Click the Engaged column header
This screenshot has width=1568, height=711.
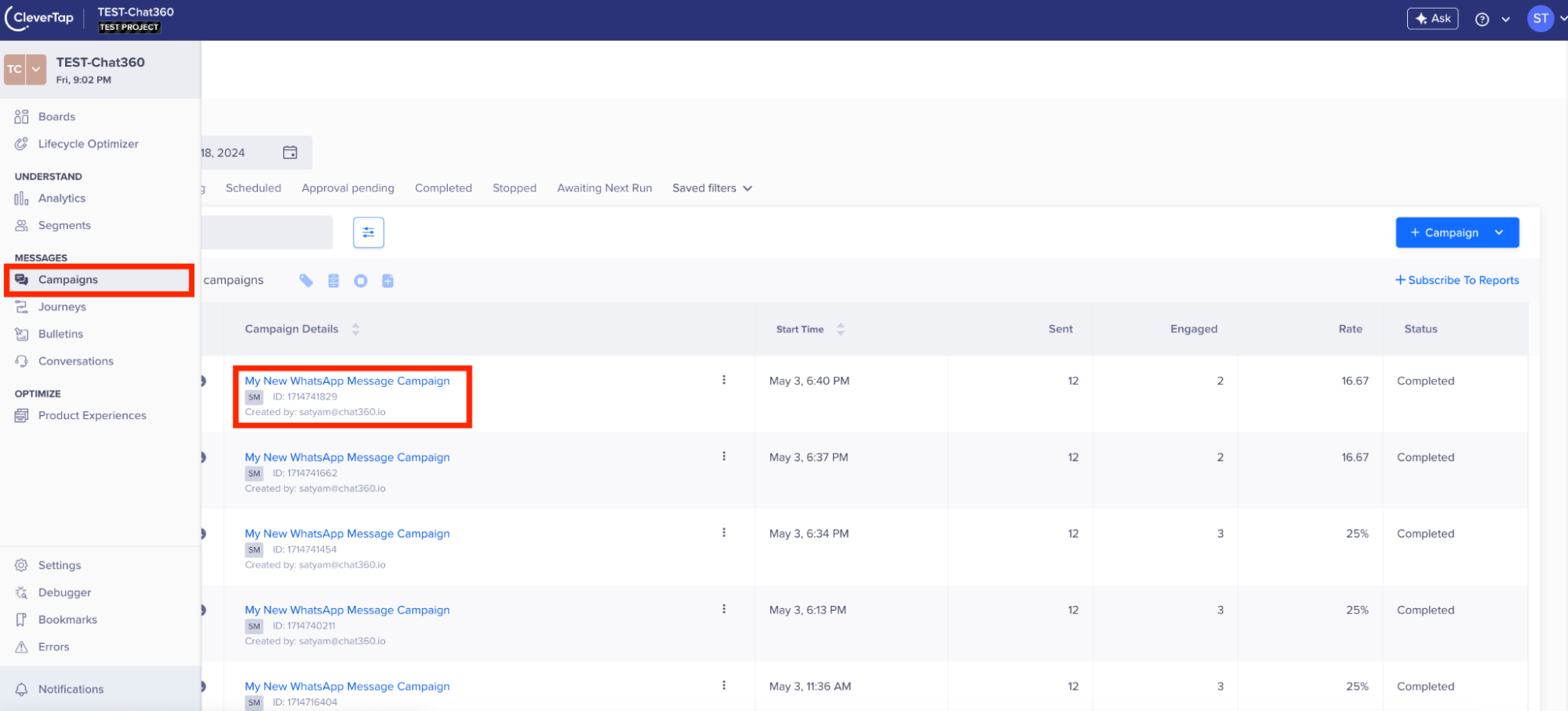(x=1193, y=329)
